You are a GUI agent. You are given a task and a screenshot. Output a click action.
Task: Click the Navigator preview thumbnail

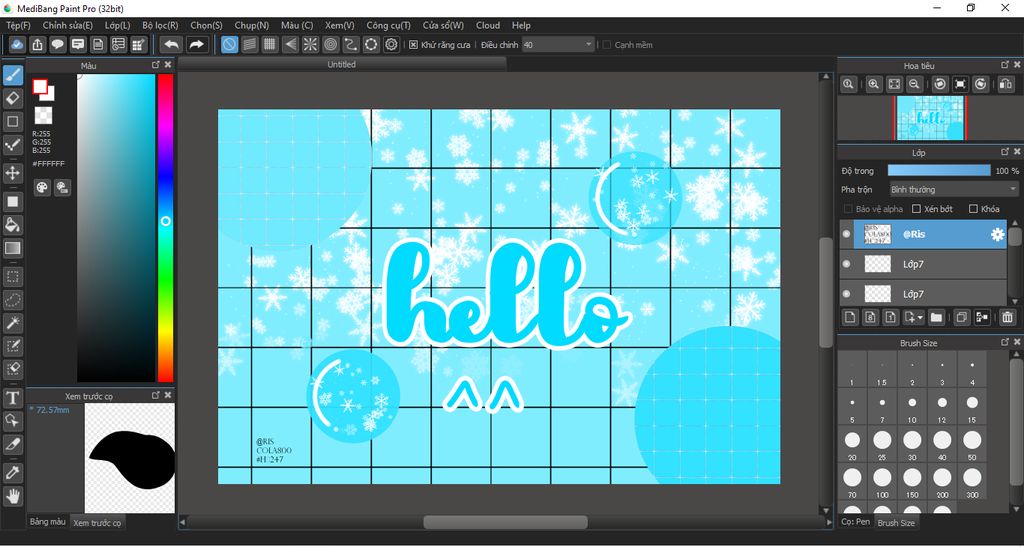[x=930, y=117]
